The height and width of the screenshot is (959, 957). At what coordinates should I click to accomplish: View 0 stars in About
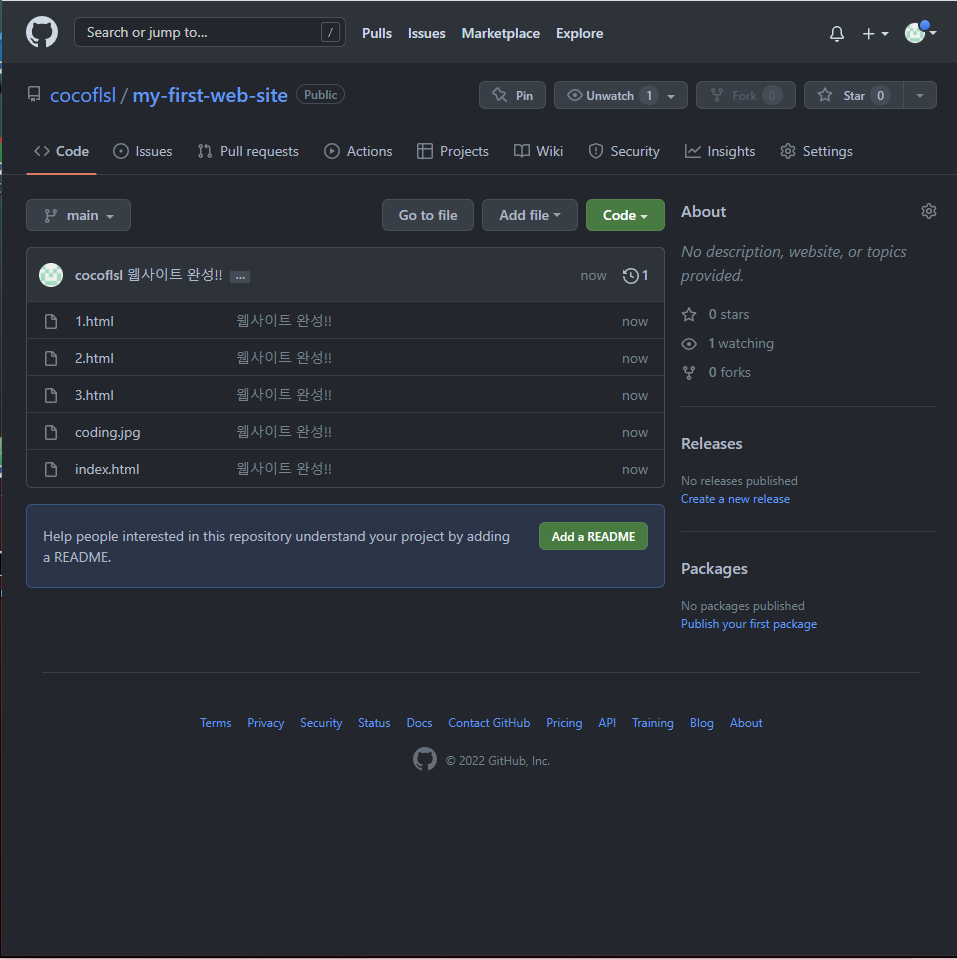(x=715, y=314)
